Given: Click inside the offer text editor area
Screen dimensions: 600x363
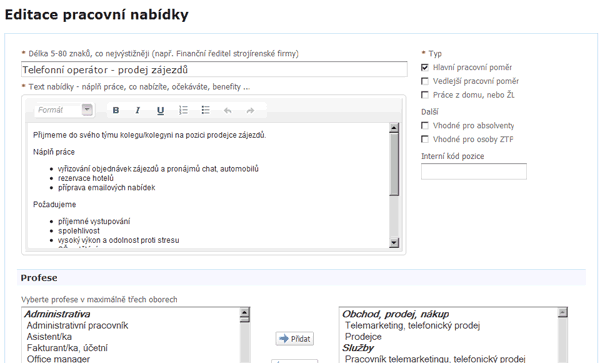Looking at the screenshot, I should coord(208,186).
